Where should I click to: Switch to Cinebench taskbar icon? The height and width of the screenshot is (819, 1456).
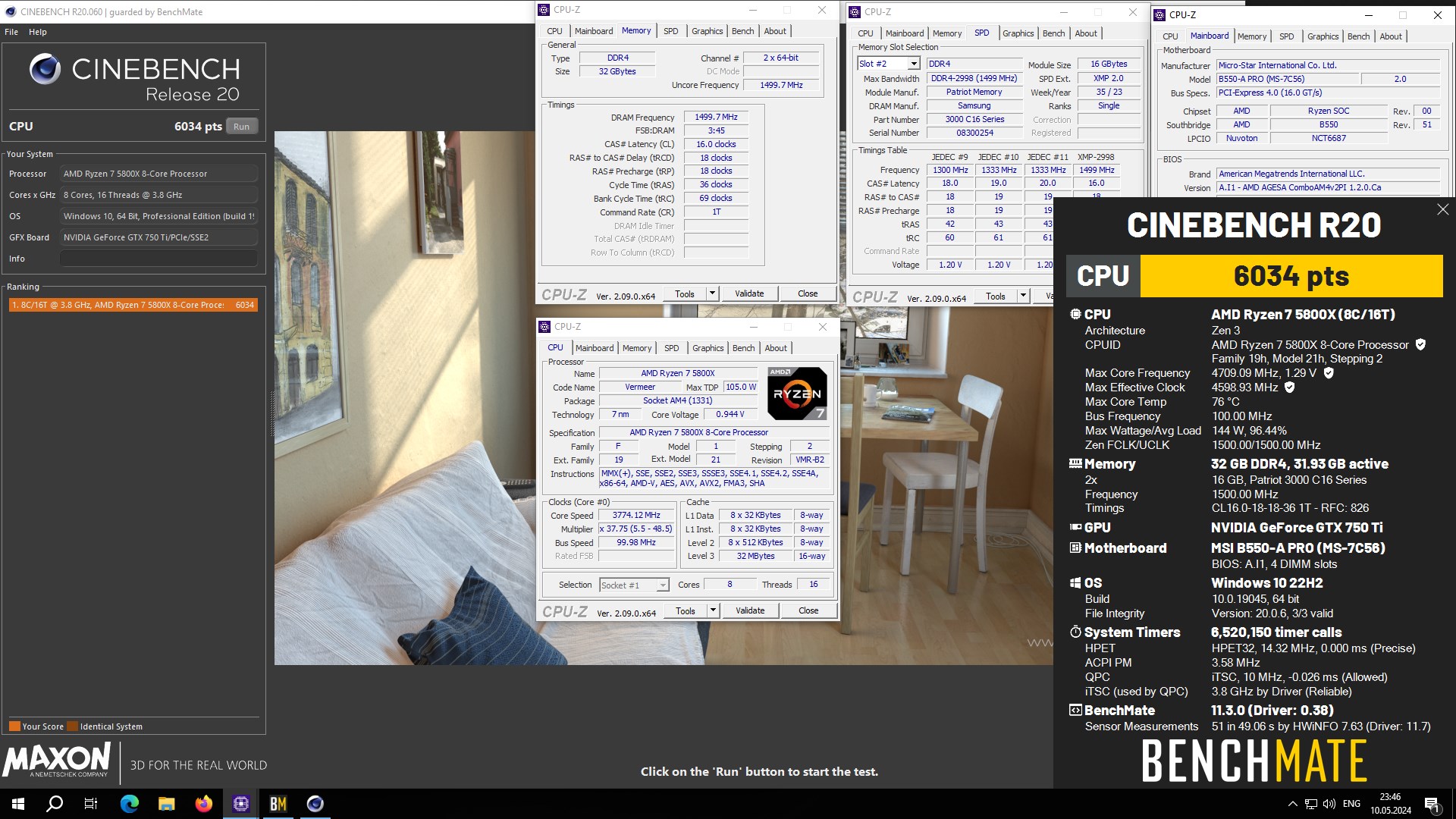coord(315,804)
